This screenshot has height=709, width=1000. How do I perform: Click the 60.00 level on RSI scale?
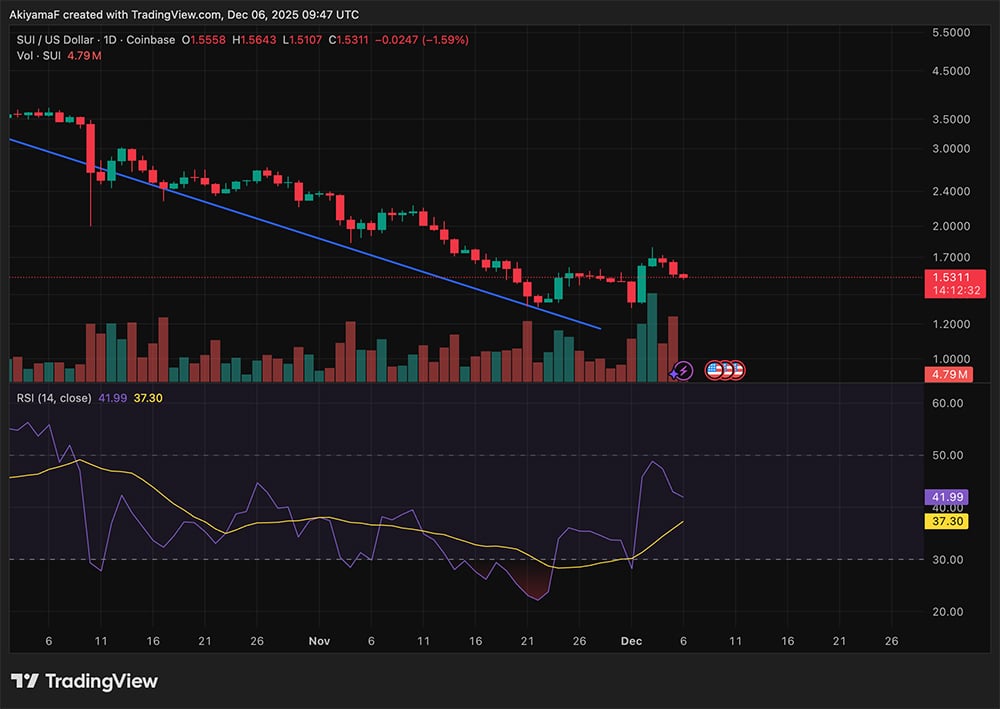[x=946, y=404]
